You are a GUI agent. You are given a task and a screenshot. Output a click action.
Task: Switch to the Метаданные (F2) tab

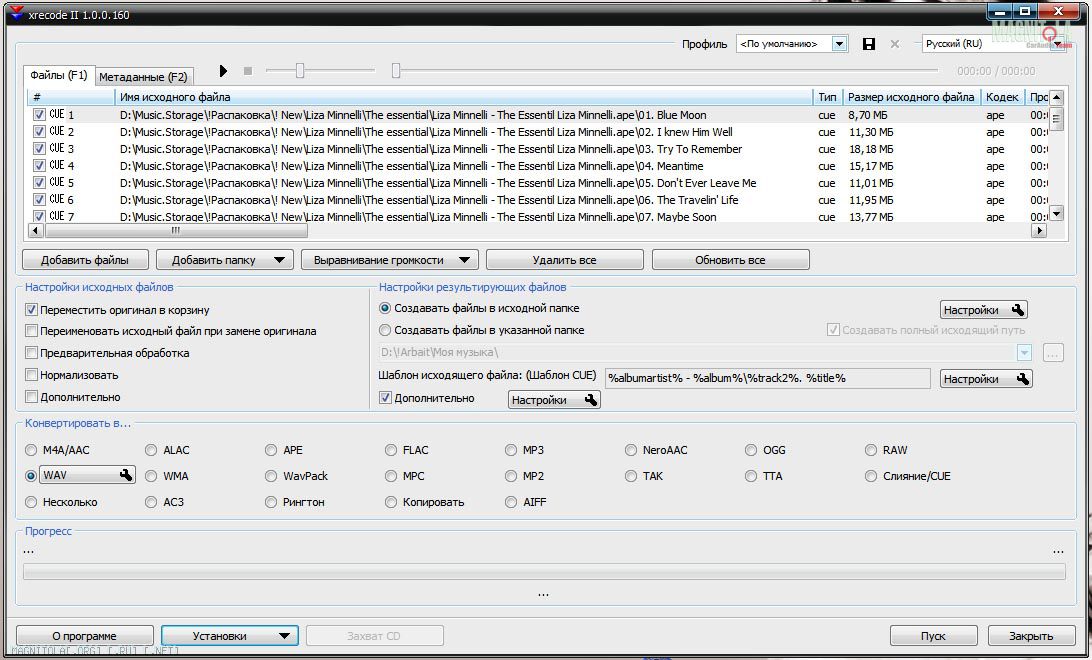coord(143,76)
